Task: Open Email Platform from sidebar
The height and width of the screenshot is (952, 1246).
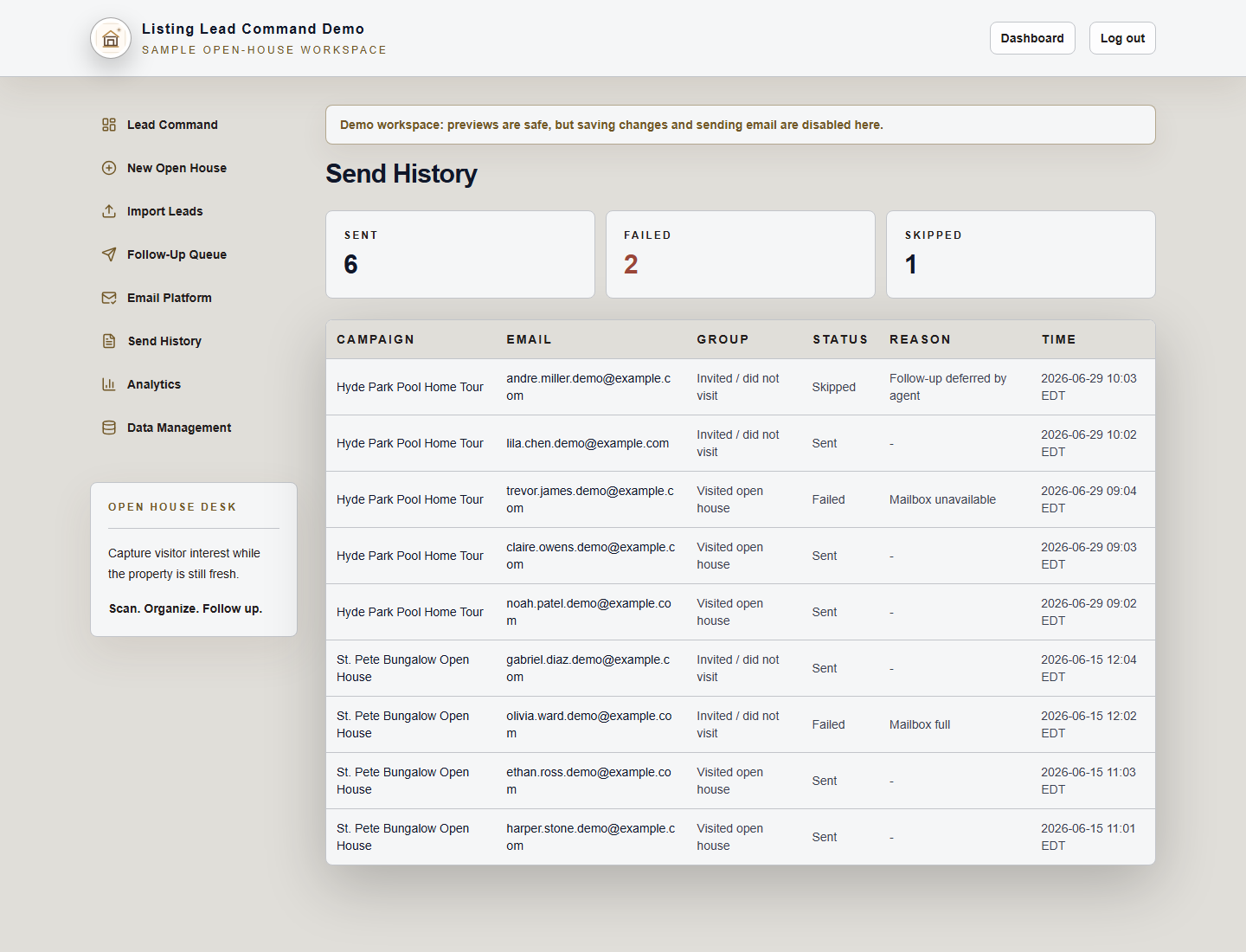Action: tap(169, 298)
